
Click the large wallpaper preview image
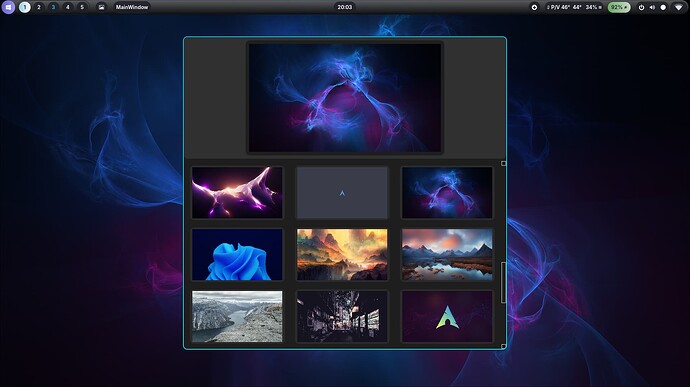pyautogui.click(x=345, y=97)
